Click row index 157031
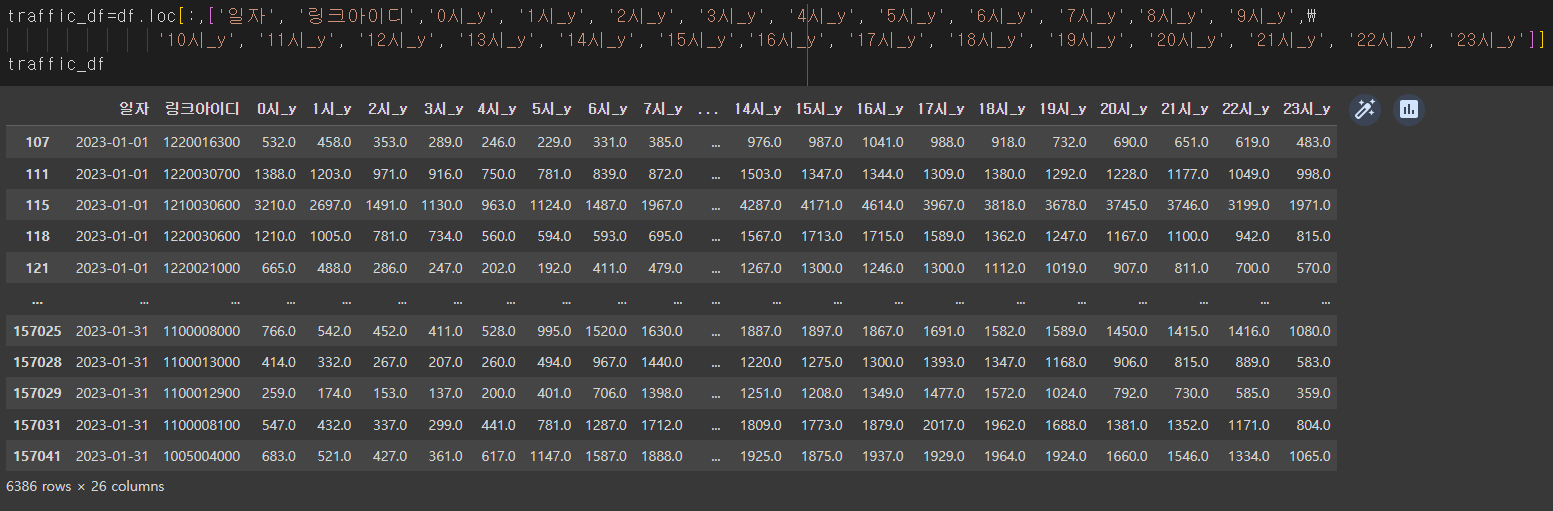The image size is (1553, 511). click(x=36, y=425)
